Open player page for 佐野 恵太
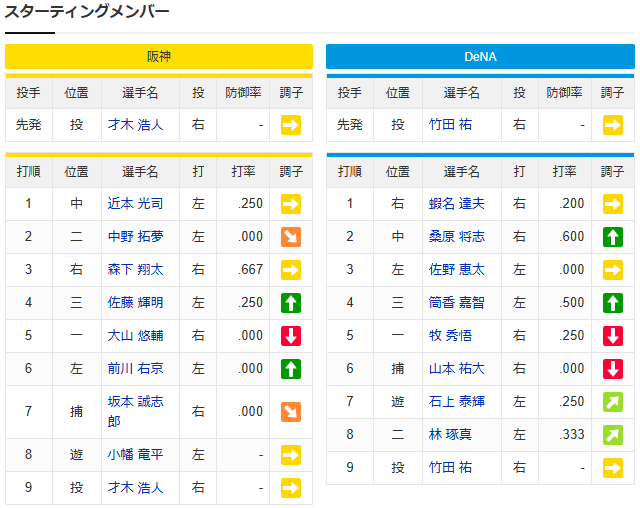This screenshot has height=508, width=640. (457, 269)
